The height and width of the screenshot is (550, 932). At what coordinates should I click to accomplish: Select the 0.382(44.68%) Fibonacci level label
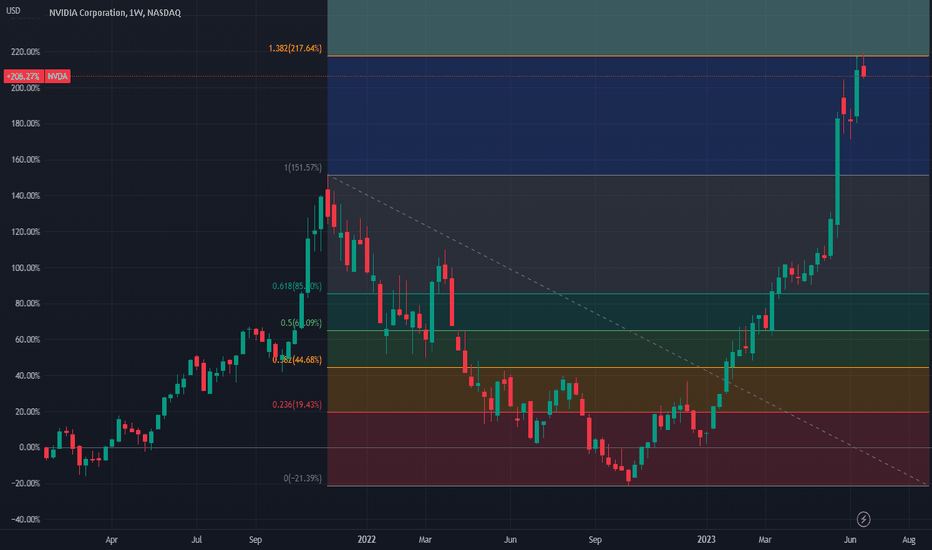297,360
